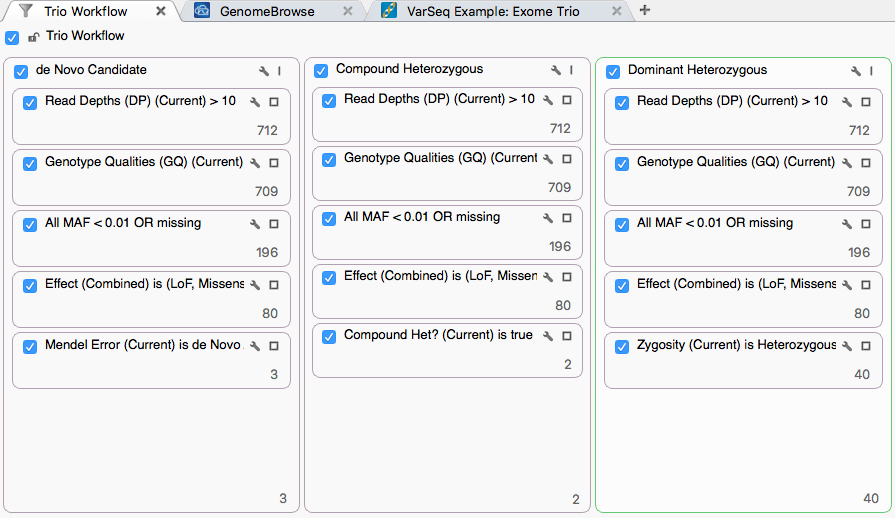
Task: Edit Compound Het? filter wrench icon
Action: [548, 336]
